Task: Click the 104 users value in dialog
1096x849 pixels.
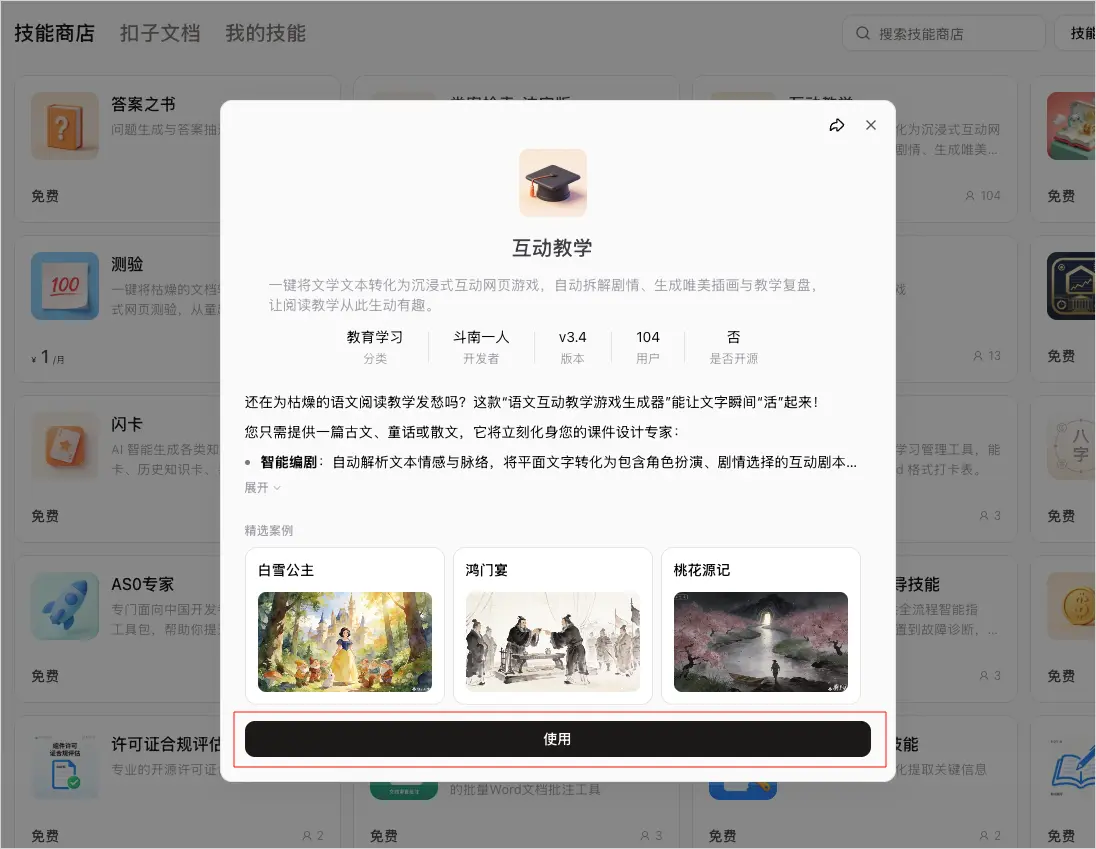Action: click(x=648, y=337)
